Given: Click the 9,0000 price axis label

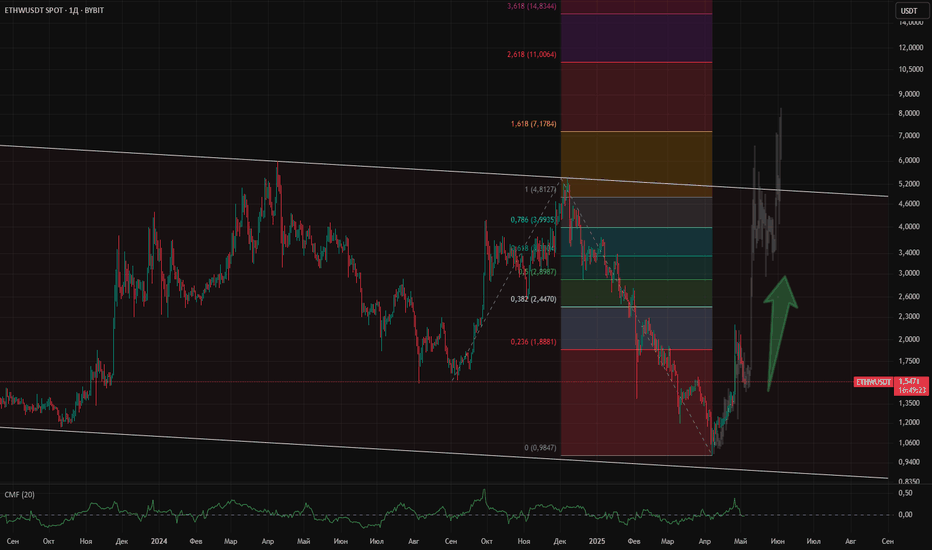Looking at the screenshot, I should click(x=909, y=94).
